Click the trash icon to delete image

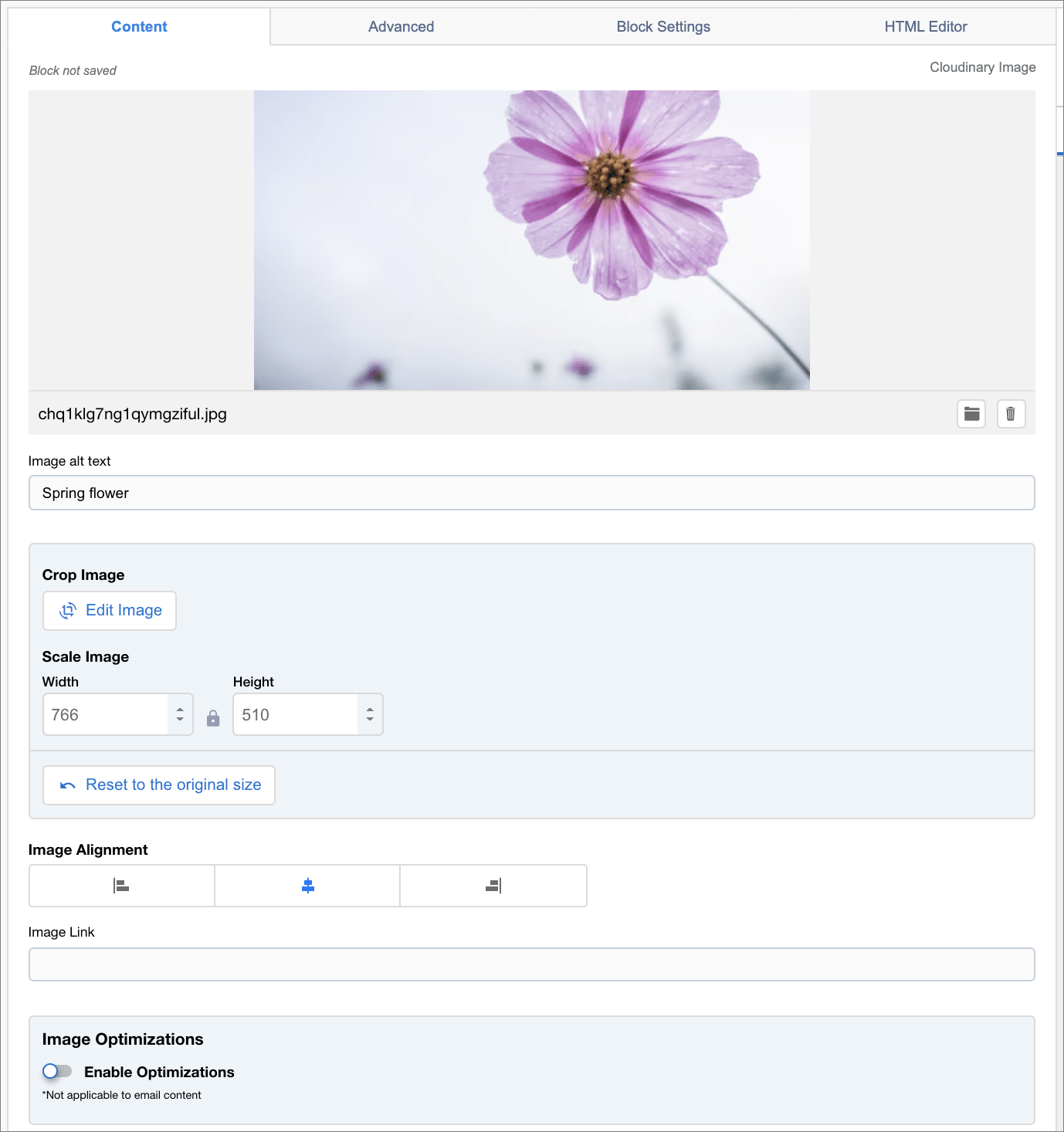pos(1011,414)
